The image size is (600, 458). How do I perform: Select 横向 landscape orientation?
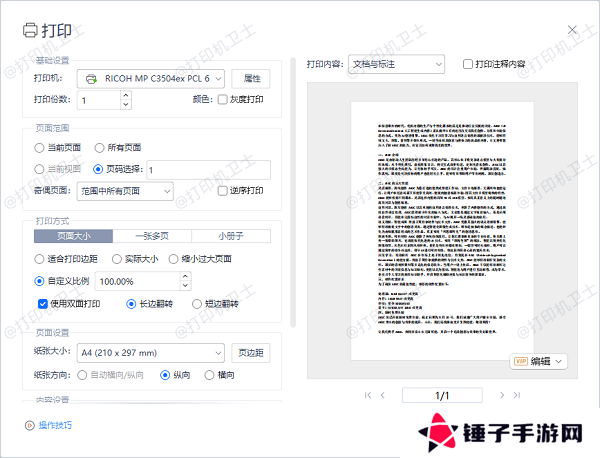point(209,375)
